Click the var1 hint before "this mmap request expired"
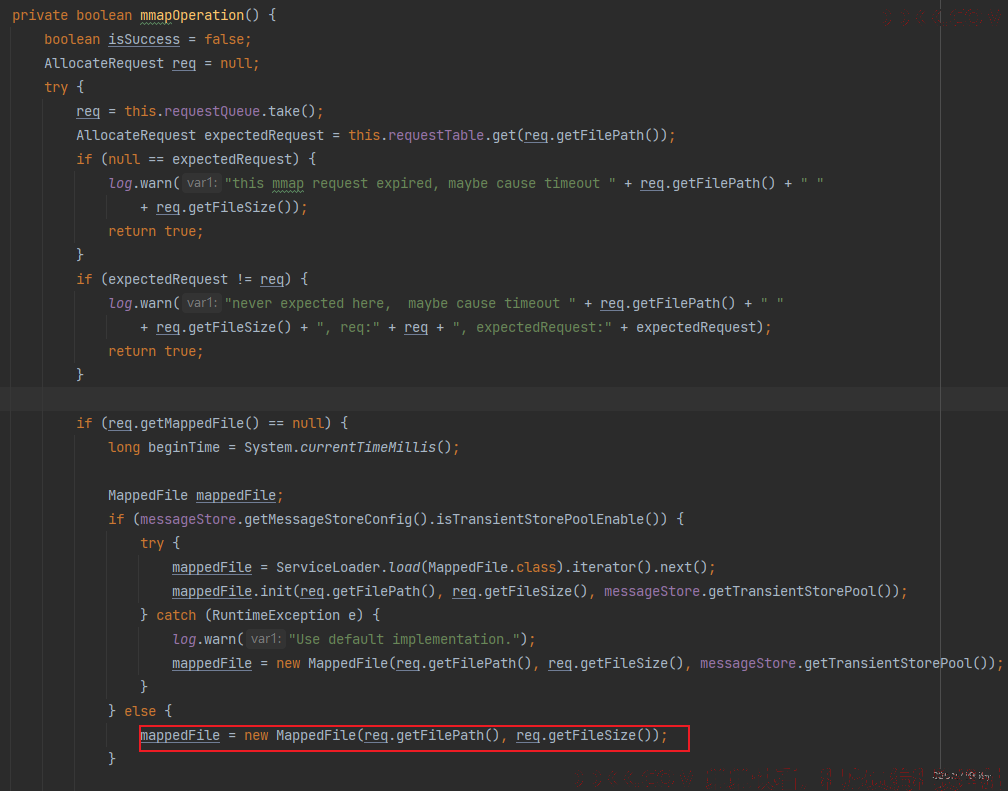 point(202,183)
